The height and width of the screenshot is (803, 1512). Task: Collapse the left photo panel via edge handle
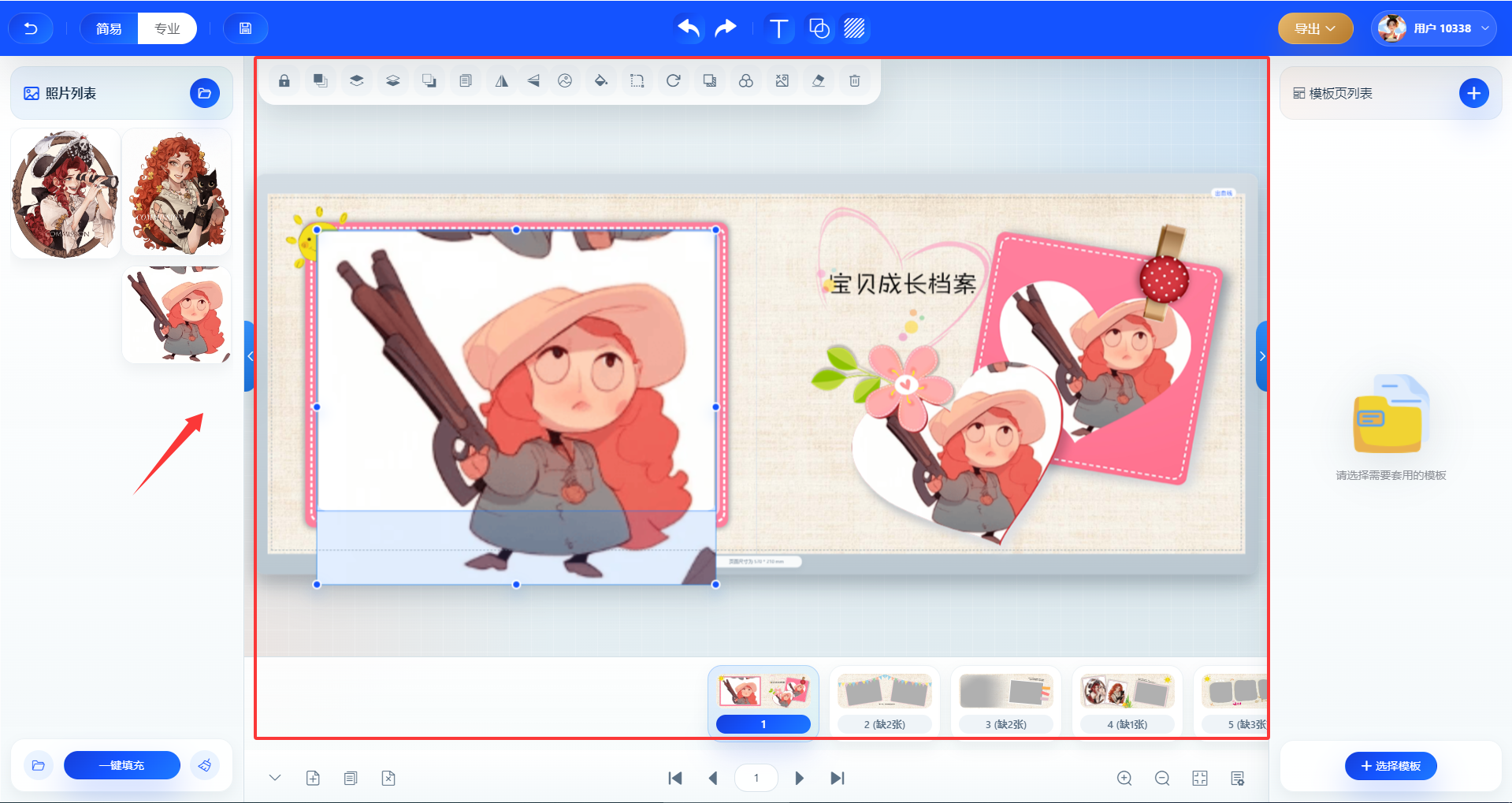pos(249,356)
